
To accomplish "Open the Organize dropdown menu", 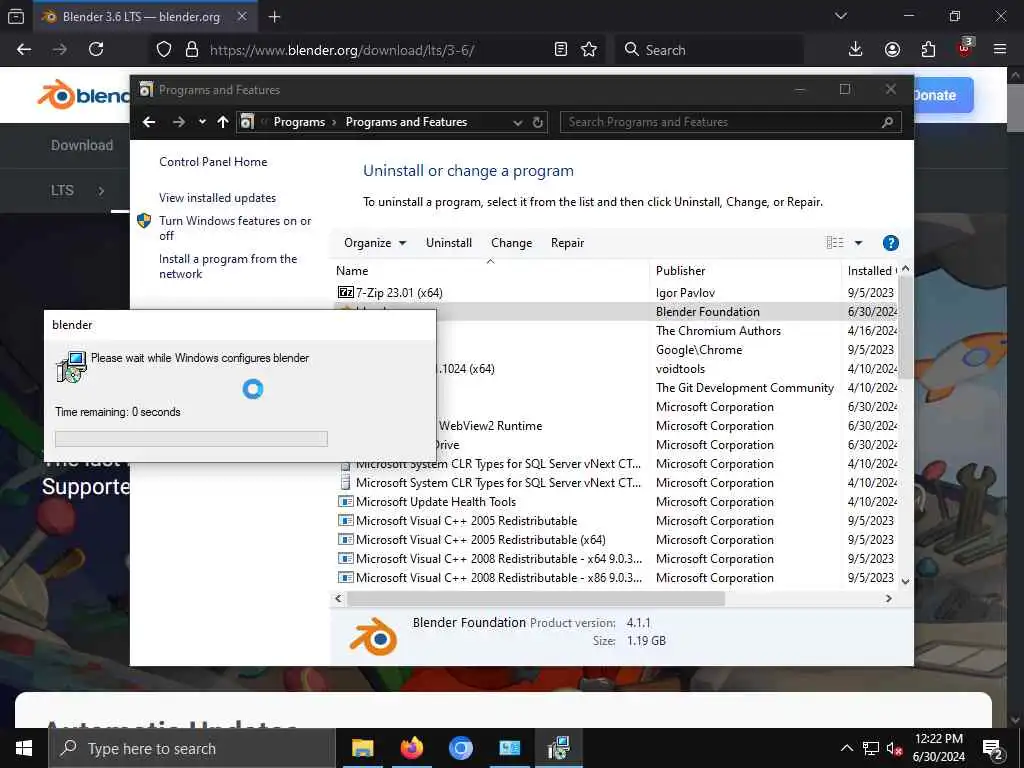I will (375, 243).
